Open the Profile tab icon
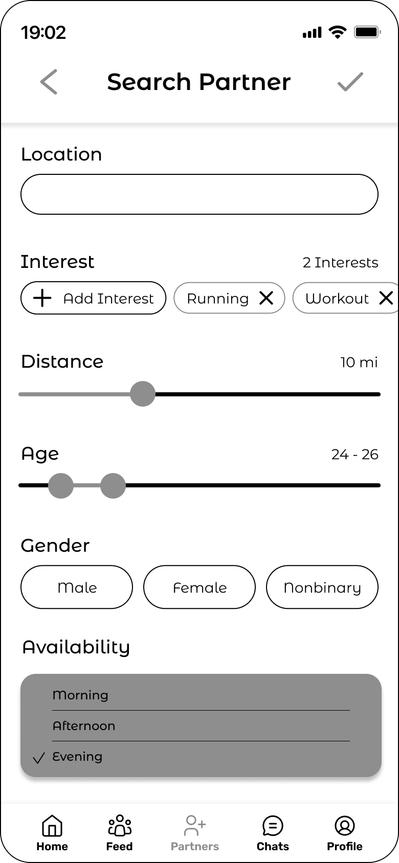 coord(345,826)
